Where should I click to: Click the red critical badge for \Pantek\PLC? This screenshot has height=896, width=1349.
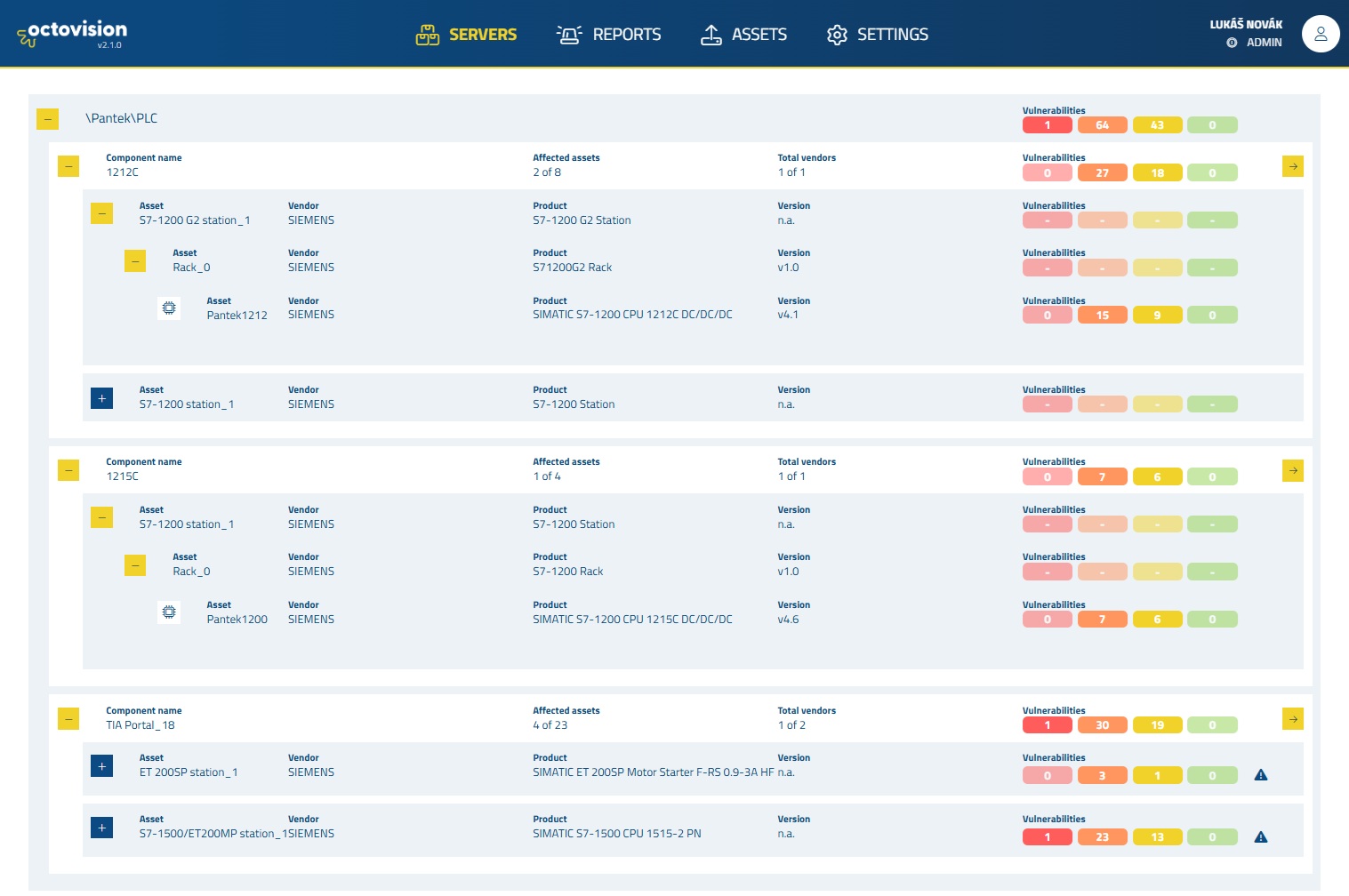(x=1048, y=125)
